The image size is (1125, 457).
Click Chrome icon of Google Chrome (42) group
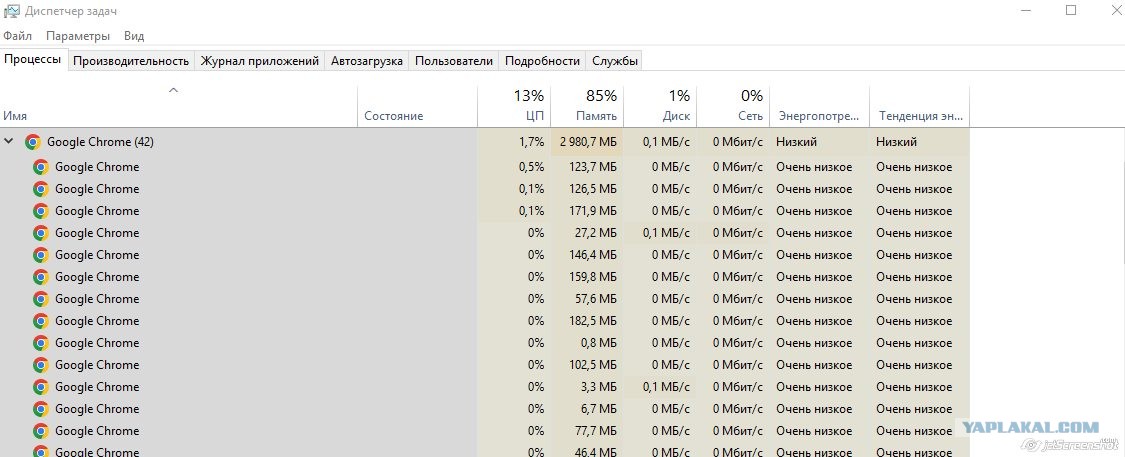(32, 142)
